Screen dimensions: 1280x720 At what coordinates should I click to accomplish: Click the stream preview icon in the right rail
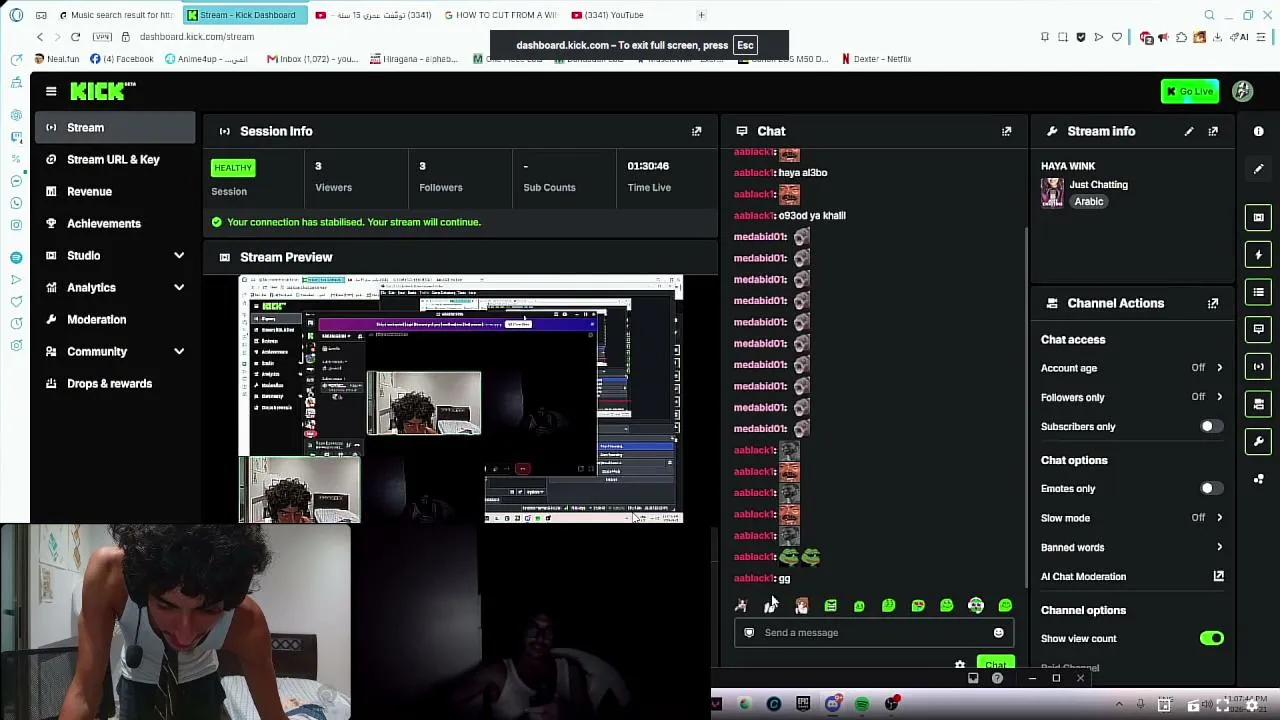click(x=1259, y=217)
